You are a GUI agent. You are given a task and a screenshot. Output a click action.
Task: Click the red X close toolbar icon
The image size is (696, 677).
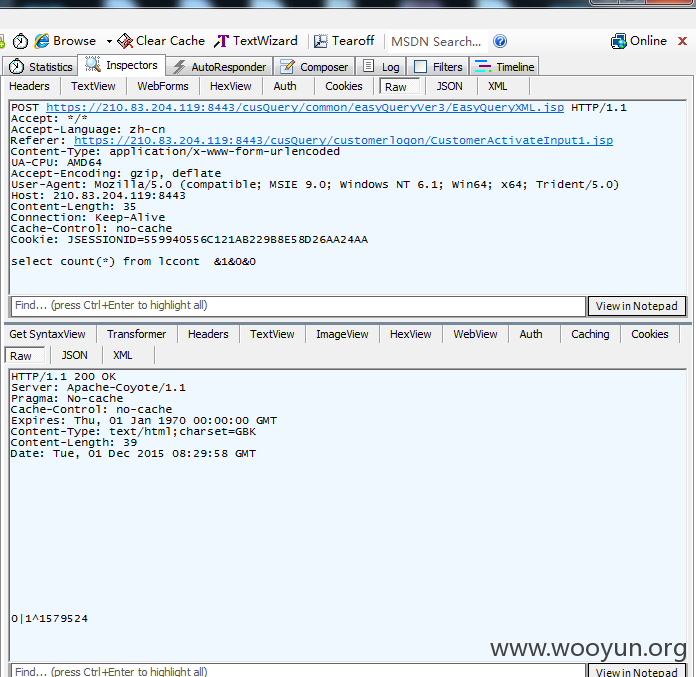click(682, 41)
